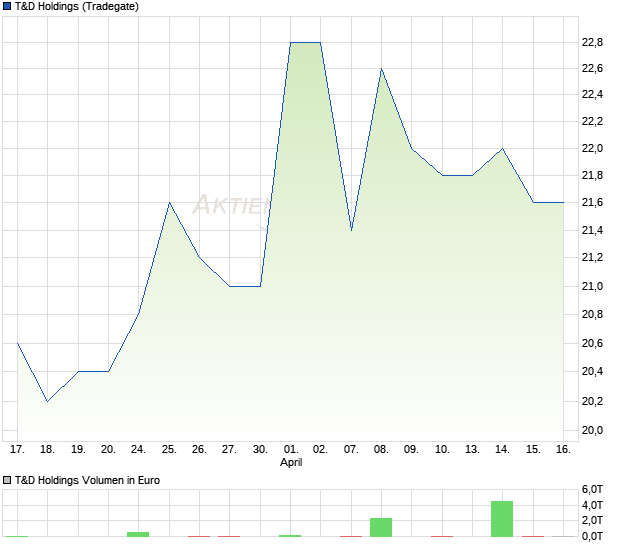
Task: Click the '09.' date label
Action: pyautogui.click(x=411, y=450)
